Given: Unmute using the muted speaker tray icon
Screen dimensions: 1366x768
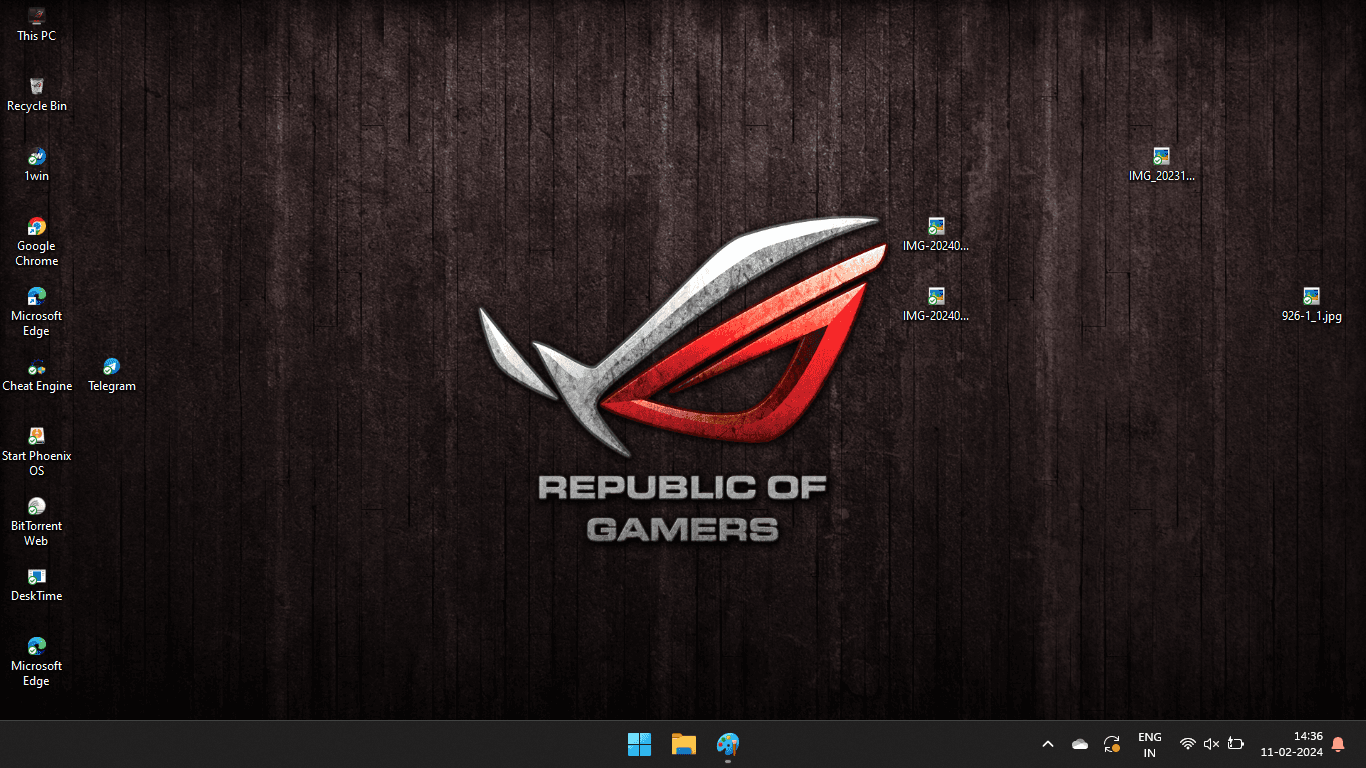Looking at the screenshot, I should tap(1211, 744).
